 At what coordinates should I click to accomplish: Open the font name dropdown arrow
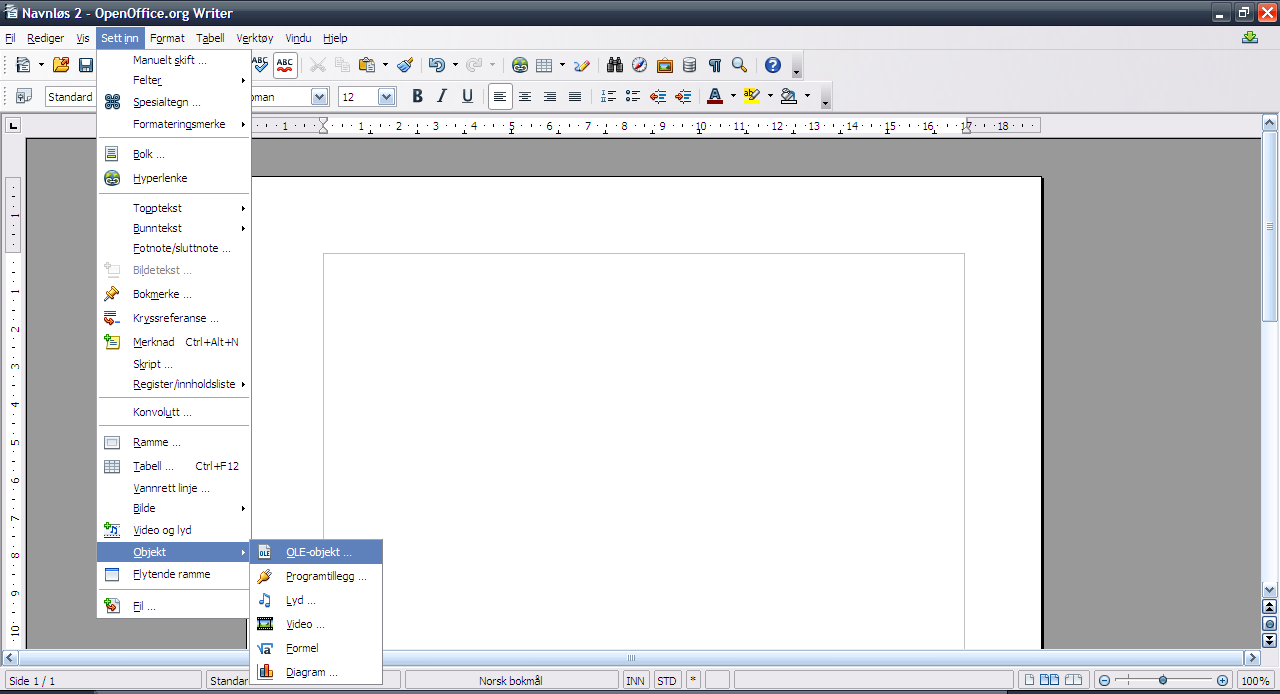pos(319,97)
